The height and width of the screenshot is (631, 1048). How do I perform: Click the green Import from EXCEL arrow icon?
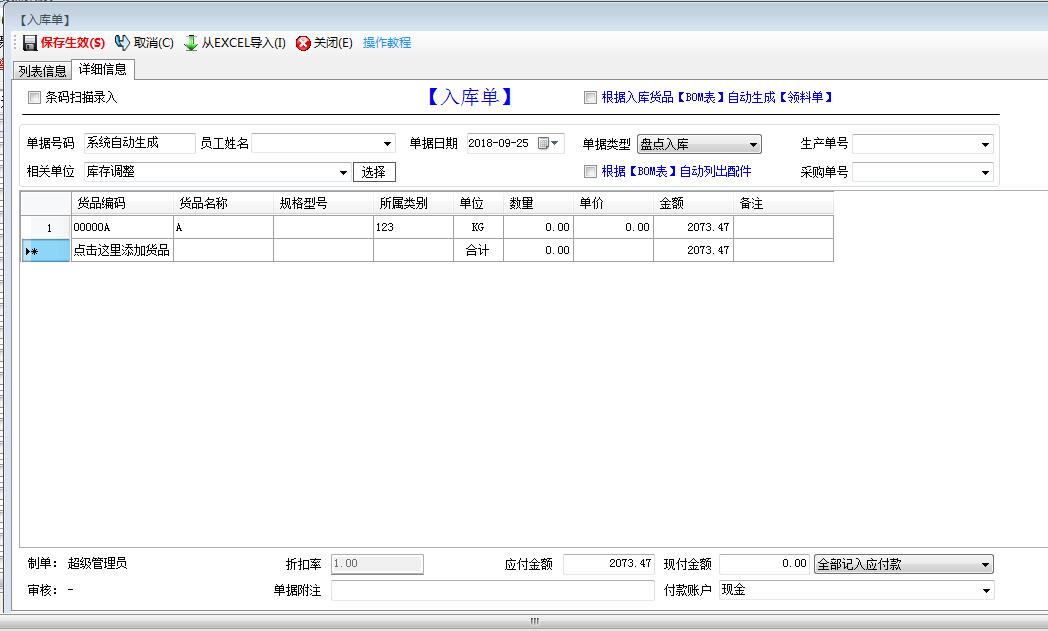[x=191, y=43]
